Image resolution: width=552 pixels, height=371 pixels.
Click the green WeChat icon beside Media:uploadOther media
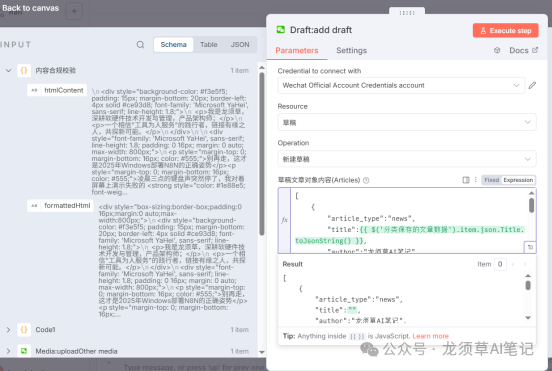(24, 351)
